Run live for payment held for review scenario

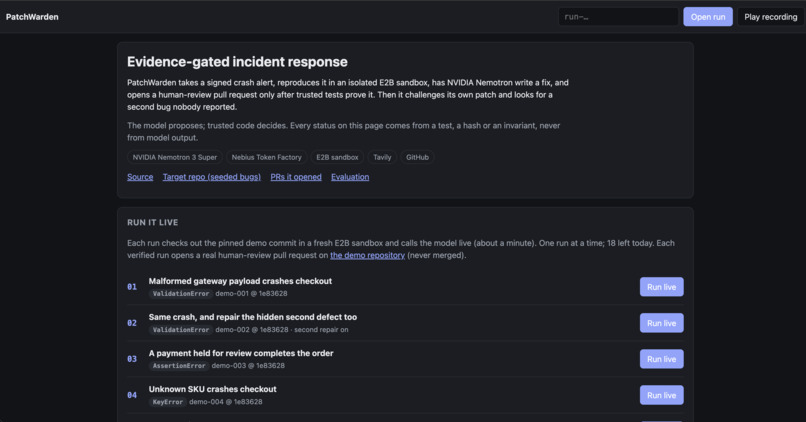coord(662,359)
